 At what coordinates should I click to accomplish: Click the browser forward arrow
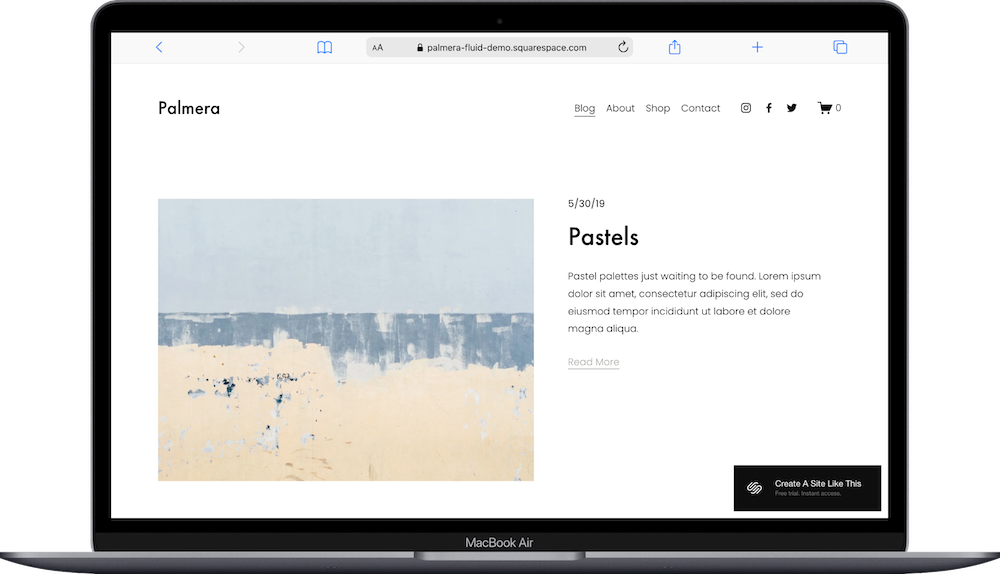(241, 47)
